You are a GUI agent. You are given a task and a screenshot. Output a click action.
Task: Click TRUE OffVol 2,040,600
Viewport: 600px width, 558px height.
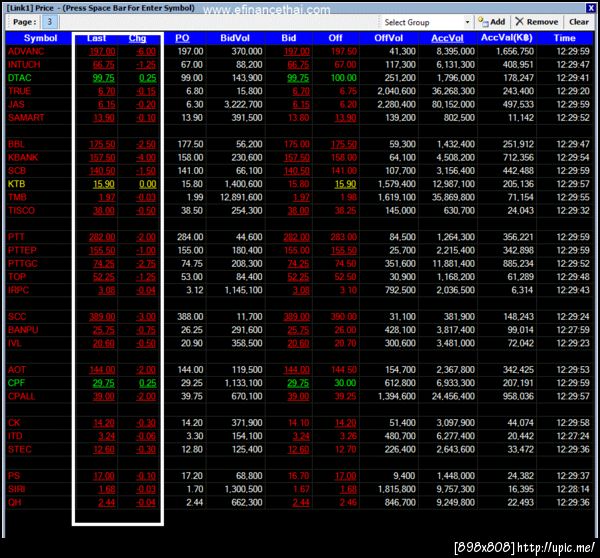pyautogui.click(x=396, y=91)
